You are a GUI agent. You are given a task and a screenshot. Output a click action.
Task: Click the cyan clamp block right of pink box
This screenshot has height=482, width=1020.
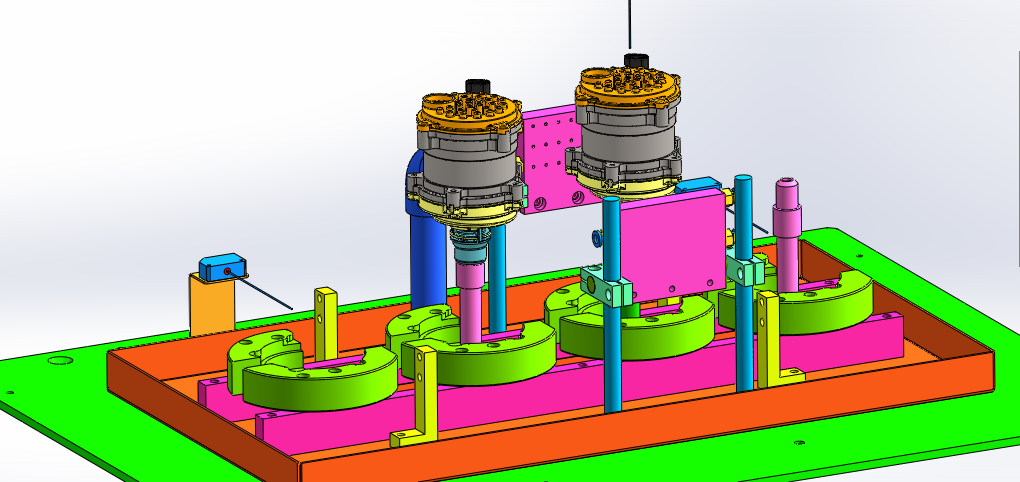pyautogui.click(x=745, y=270)
